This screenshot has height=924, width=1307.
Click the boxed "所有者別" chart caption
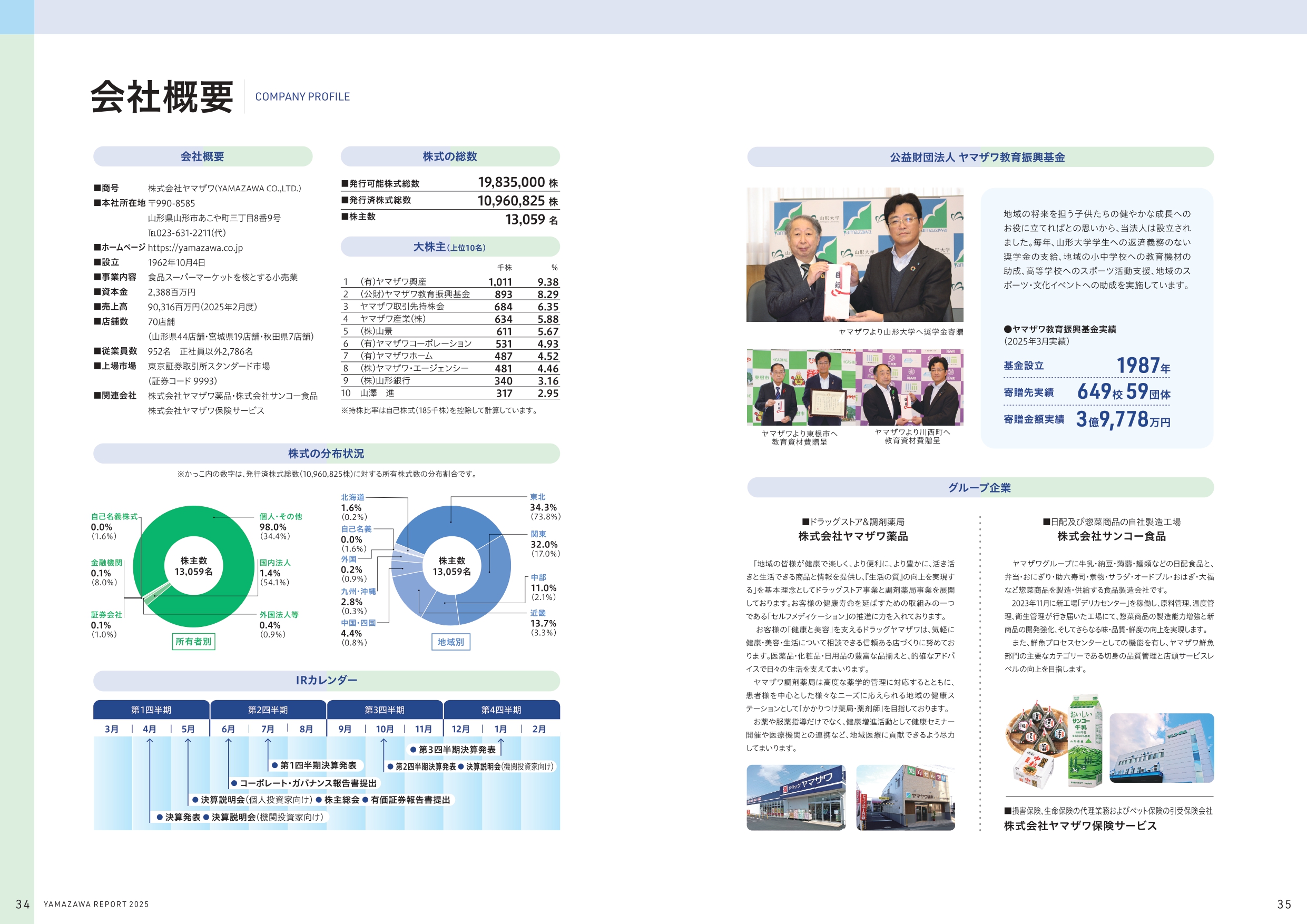tap(193, 642)
